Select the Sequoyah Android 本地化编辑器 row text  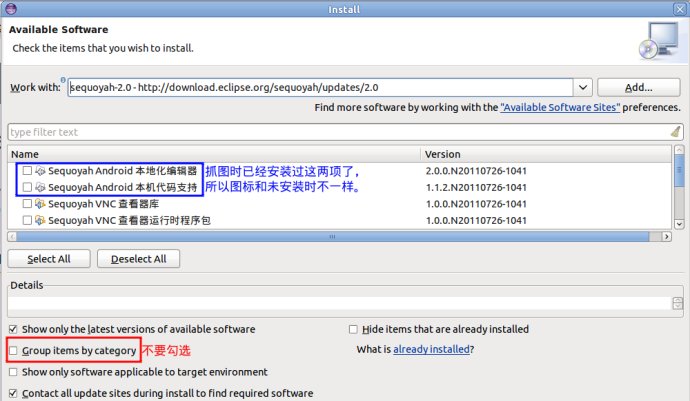pos(122,171)
